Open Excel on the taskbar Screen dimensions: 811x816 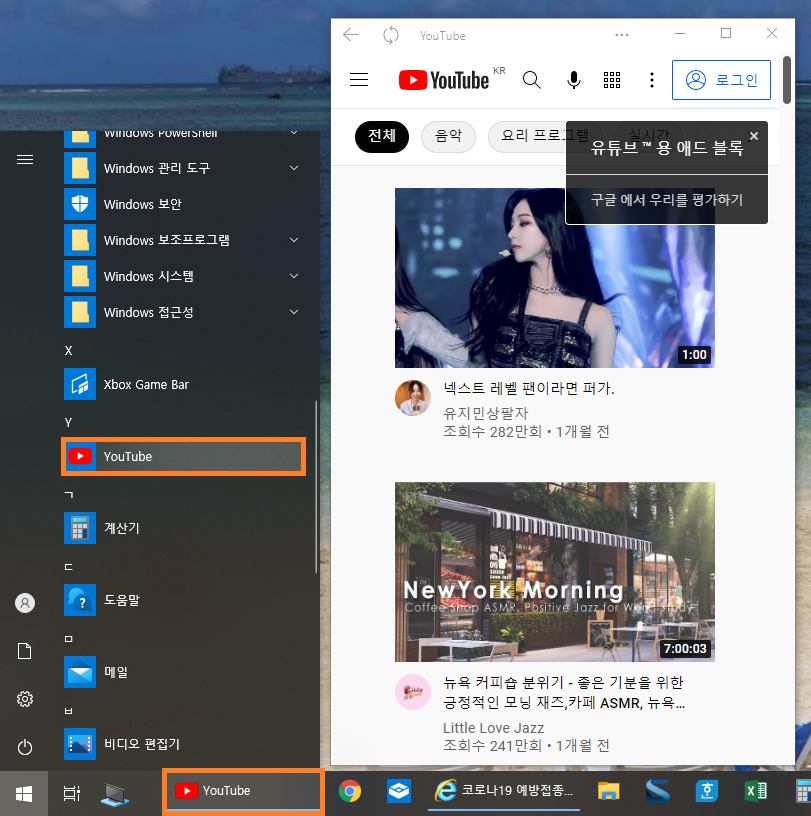coord(756,791)
